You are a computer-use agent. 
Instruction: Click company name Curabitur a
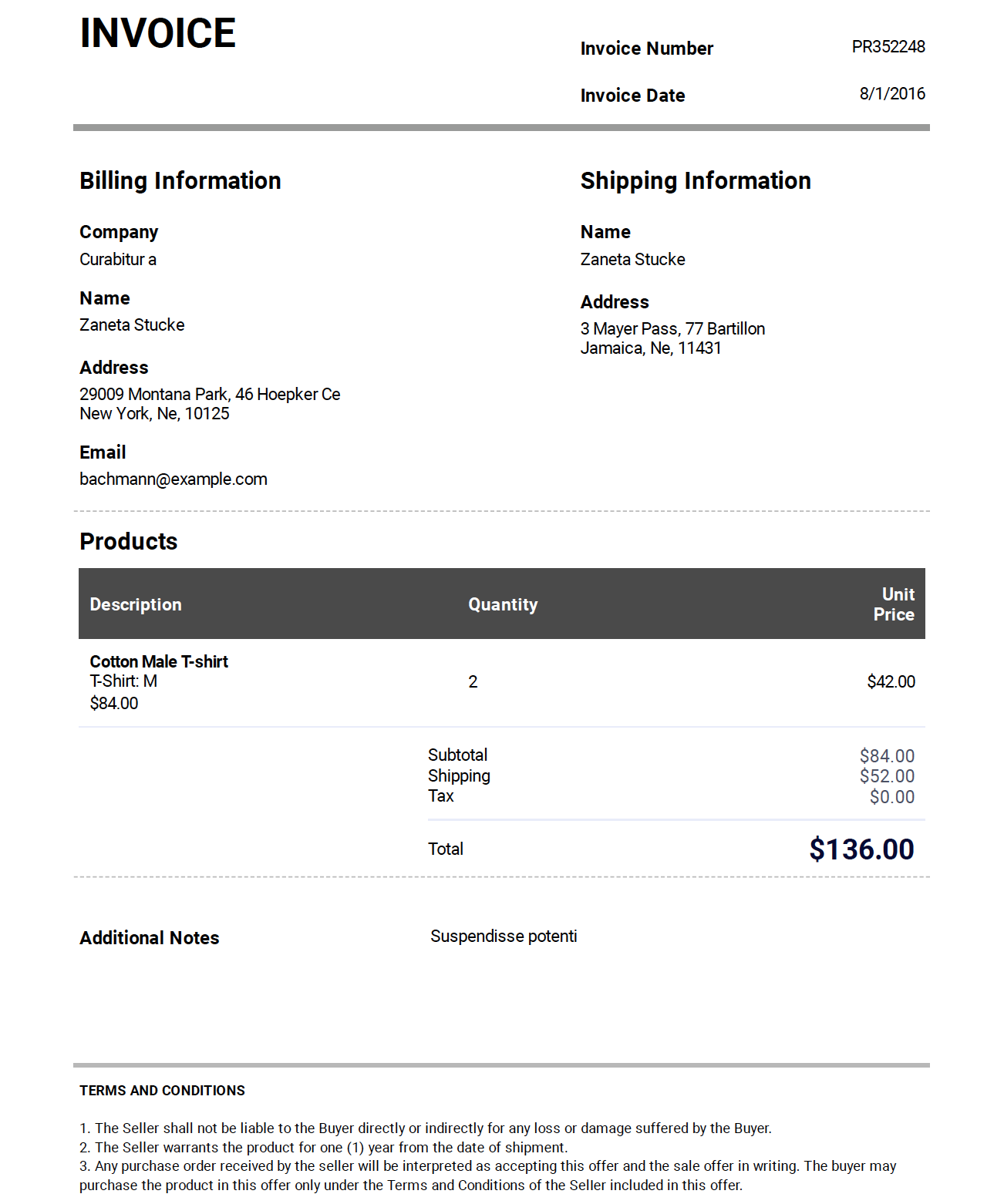pyautogui.click(x=118, y=260)
